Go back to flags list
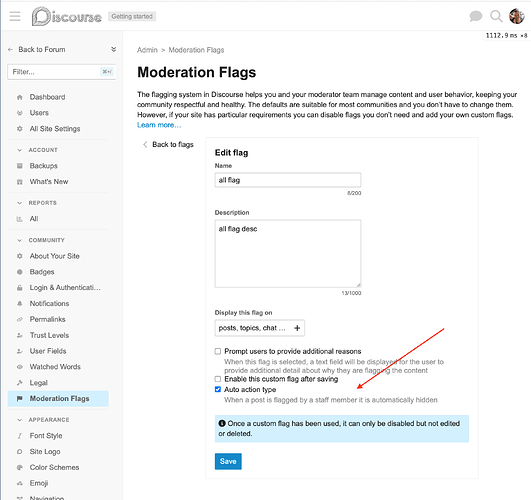 168,145
